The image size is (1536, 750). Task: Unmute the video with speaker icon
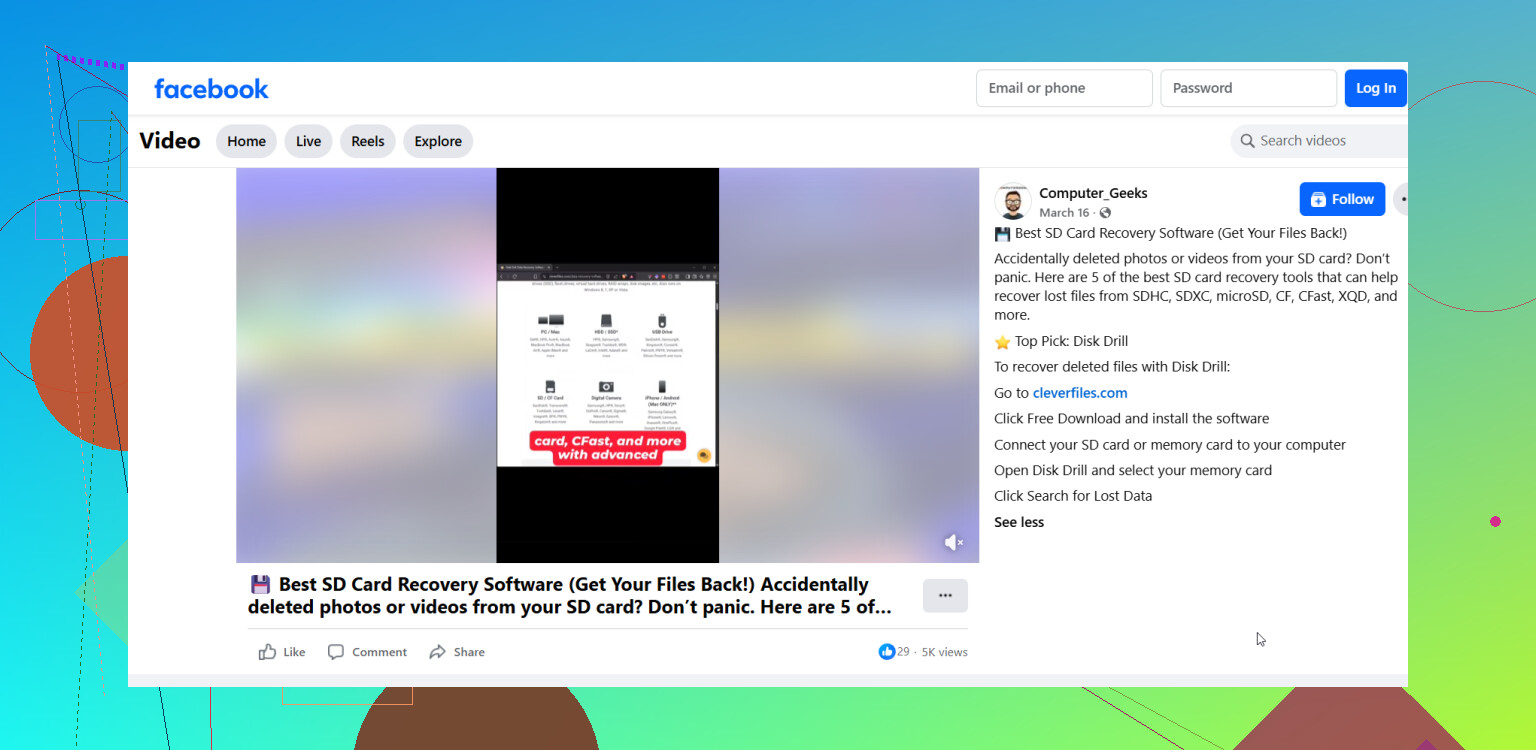point(954,542)
